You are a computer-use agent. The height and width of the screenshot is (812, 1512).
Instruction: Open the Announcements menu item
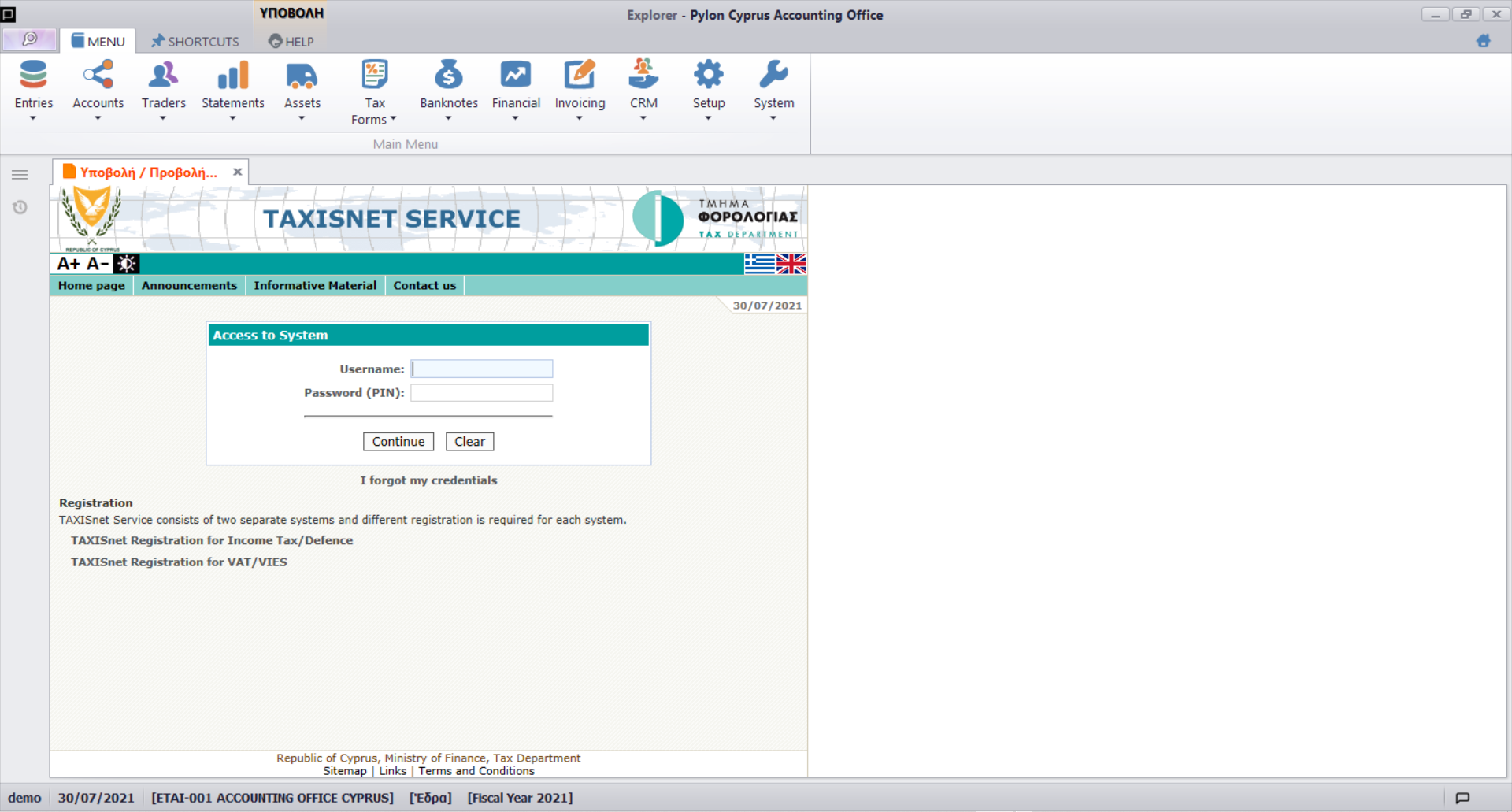[x=189, y=286]
